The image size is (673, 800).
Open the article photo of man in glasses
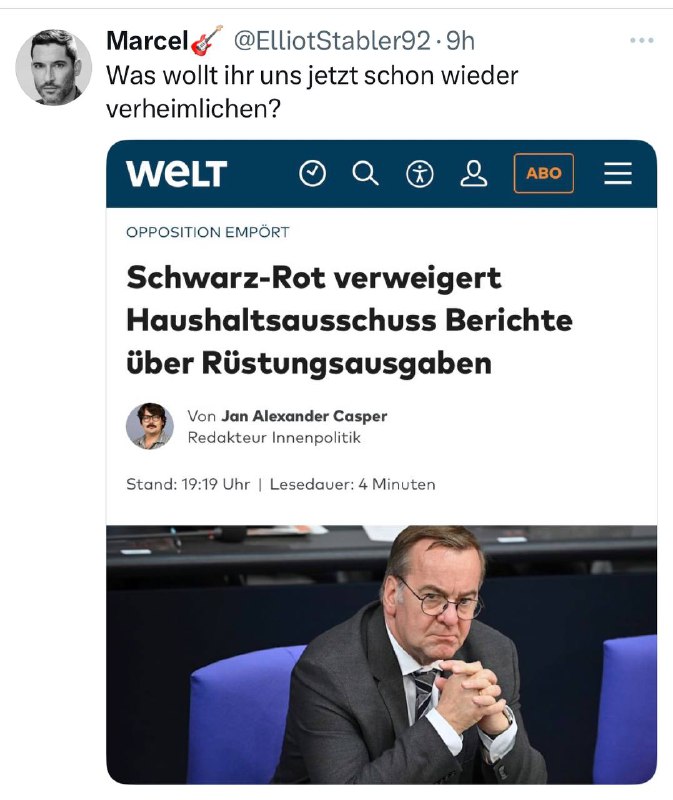coord(382,655)
